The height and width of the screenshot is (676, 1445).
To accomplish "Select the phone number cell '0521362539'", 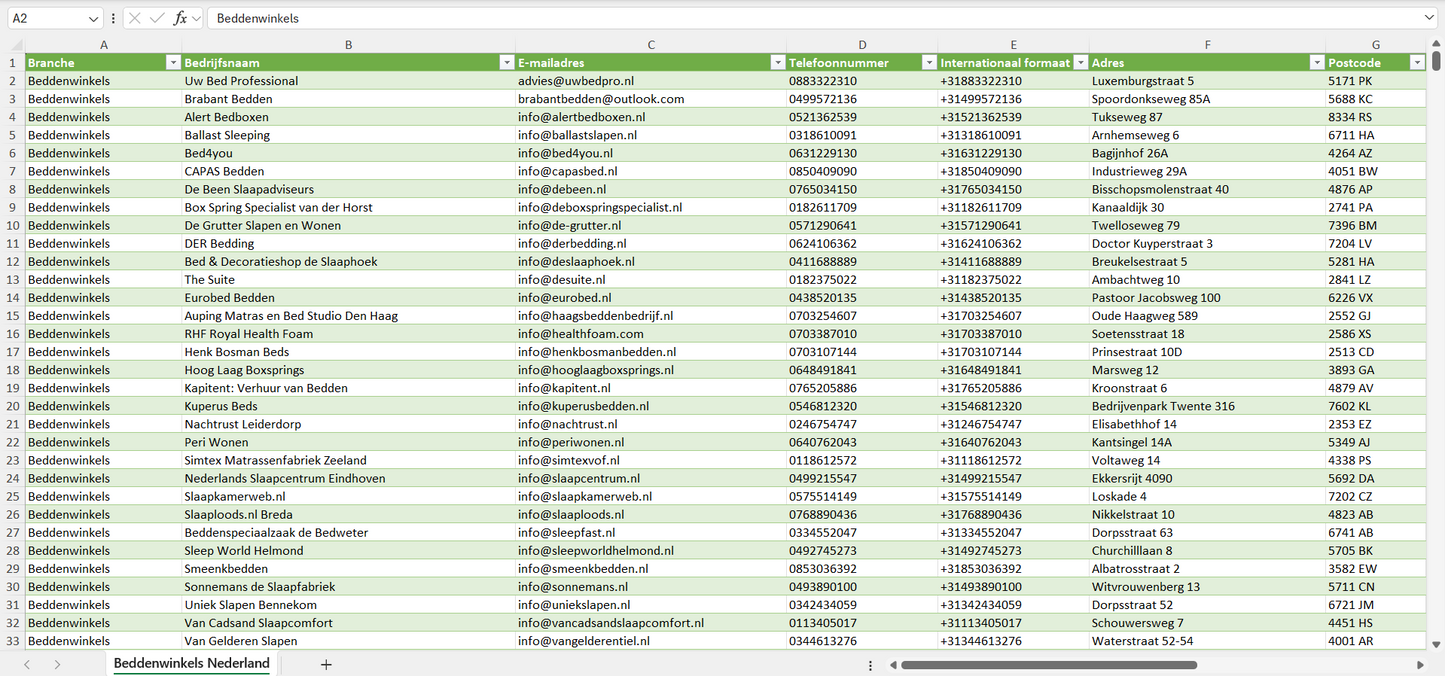I will coord(862,117).
